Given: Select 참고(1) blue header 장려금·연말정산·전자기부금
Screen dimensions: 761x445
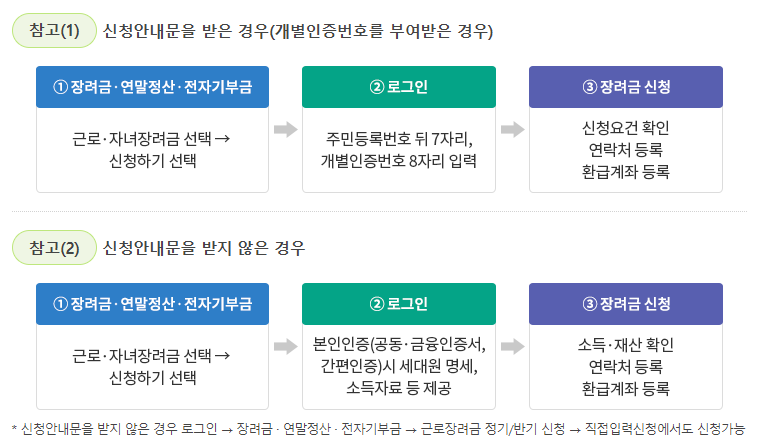Looking at the screenshot, I should click(152, 87).
